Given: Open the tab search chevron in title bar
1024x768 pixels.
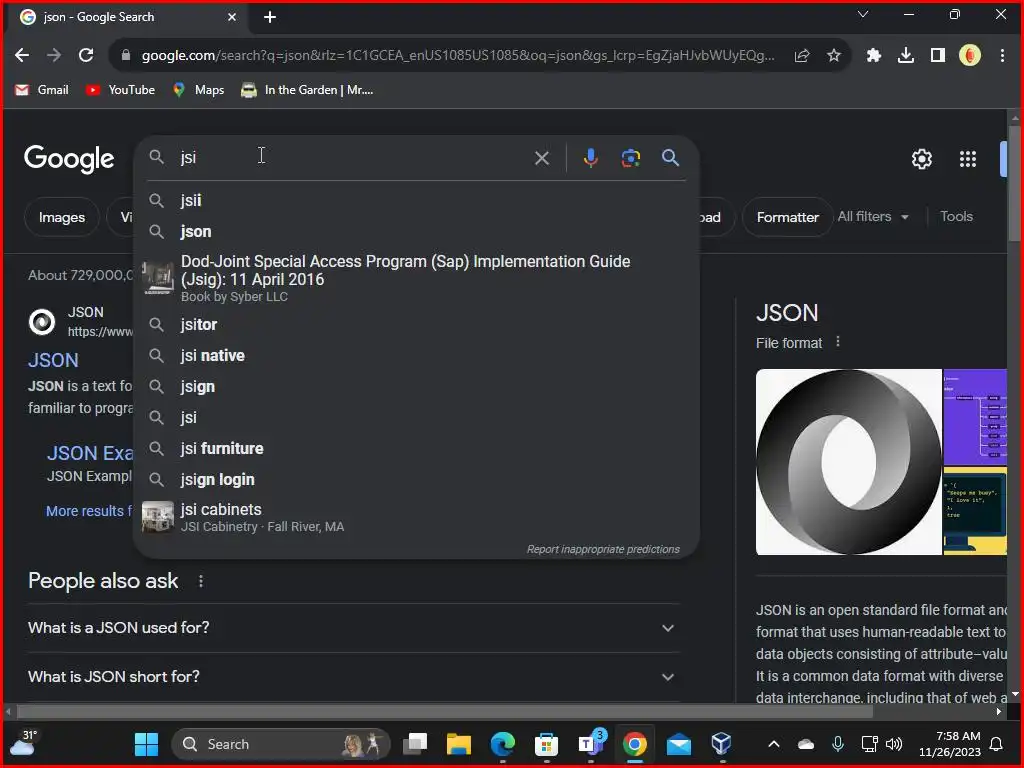Looking at the screenshot, I should (863, 14).
